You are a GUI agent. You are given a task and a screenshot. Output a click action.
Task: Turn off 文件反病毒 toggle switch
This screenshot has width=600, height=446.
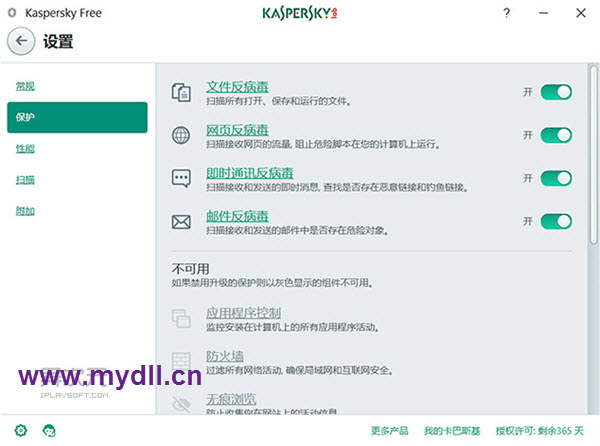556,92
